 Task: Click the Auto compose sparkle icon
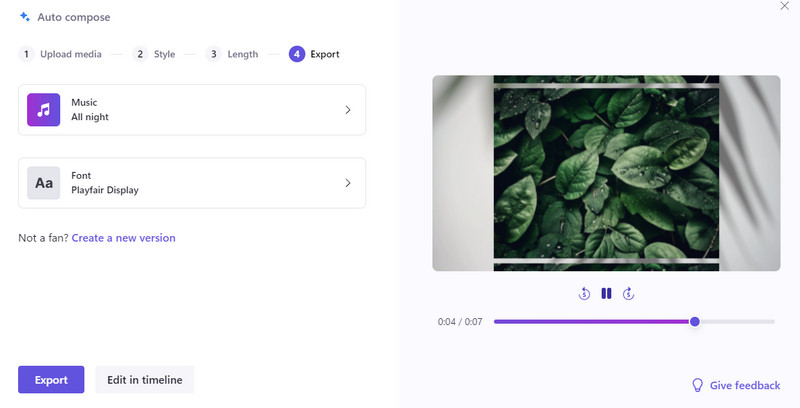[25, 17]
